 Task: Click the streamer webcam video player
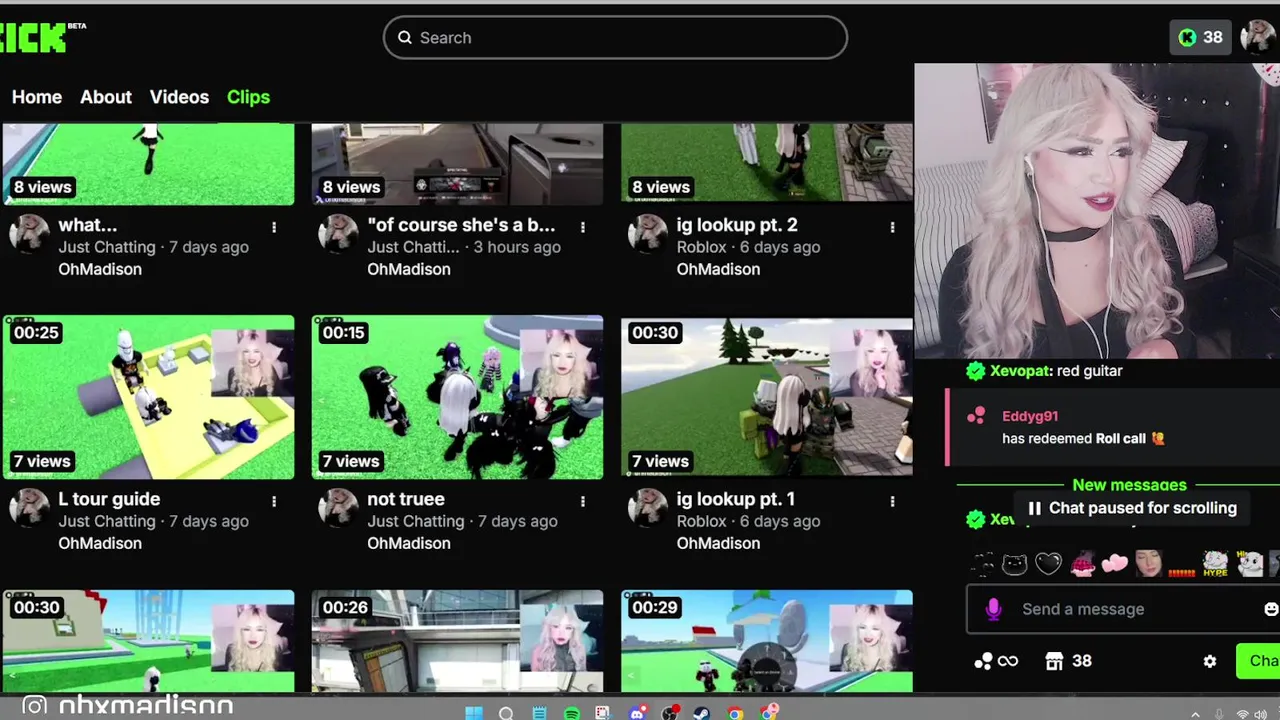coord(1097,211)
